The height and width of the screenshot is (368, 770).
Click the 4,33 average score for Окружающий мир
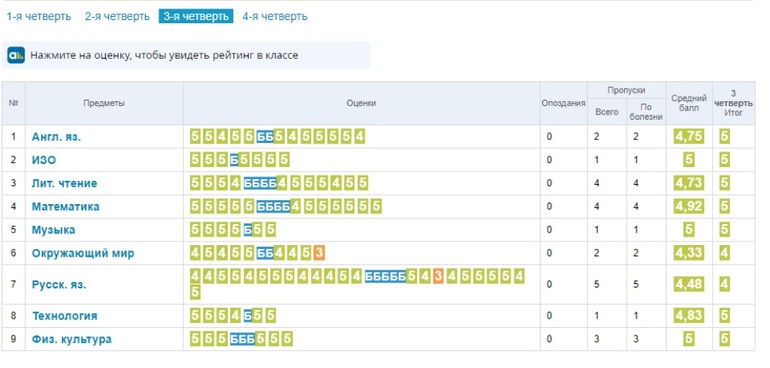[689, 254]
